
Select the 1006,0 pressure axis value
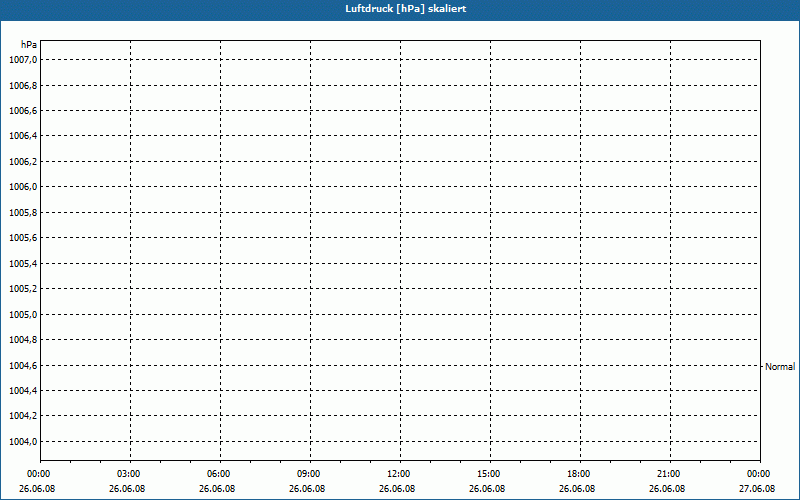point(23,187)
